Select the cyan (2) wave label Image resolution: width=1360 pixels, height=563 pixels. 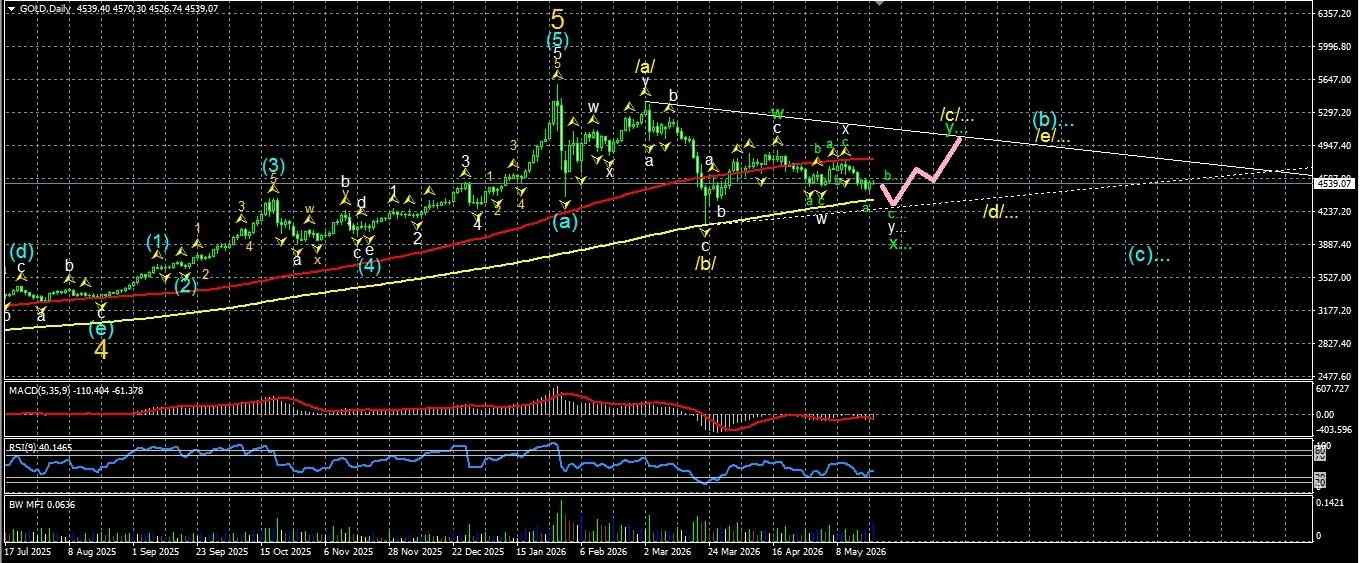point(186,285)
